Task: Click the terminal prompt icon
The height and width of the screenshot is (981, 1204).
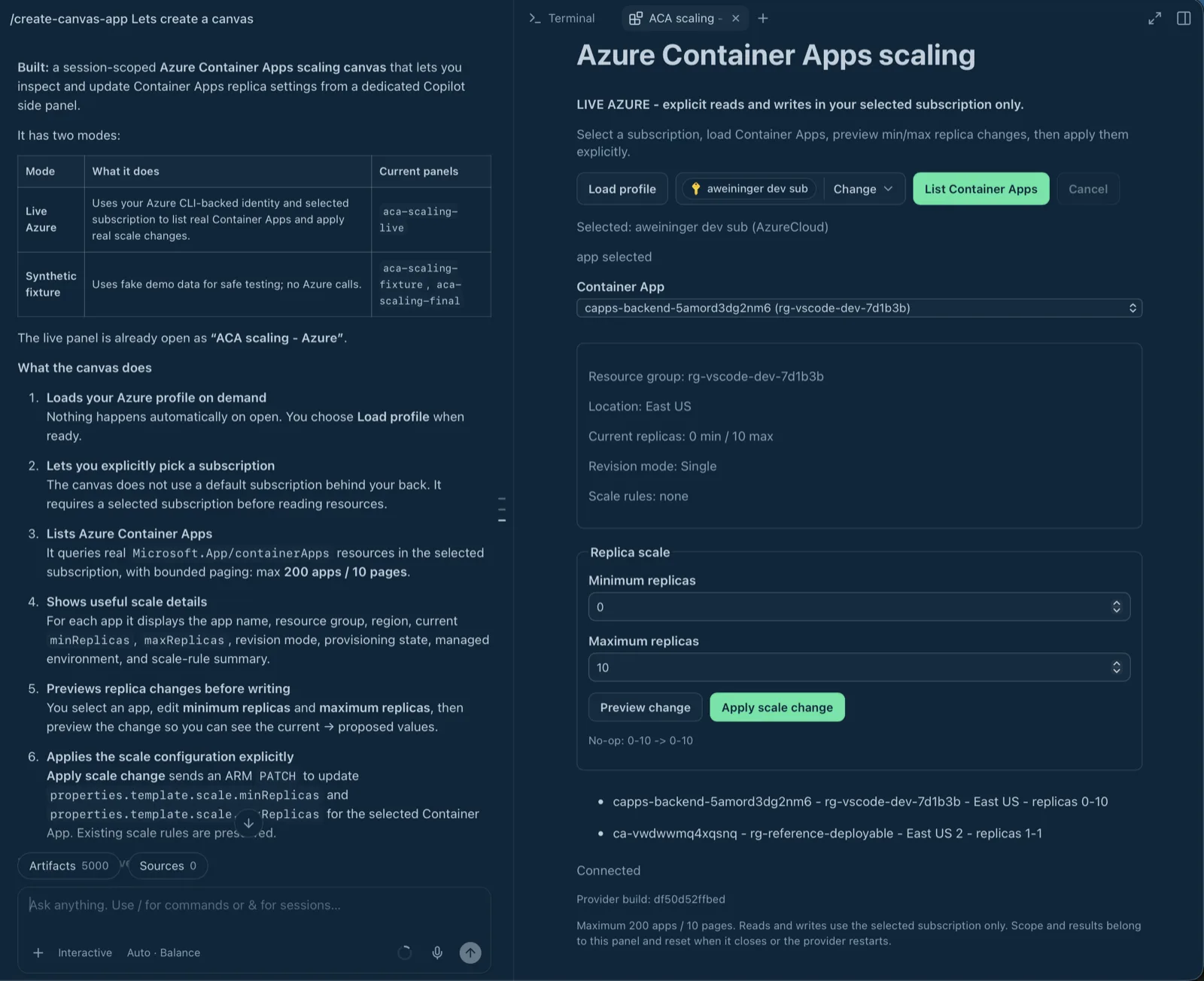Action: click(x=535, y=18)
